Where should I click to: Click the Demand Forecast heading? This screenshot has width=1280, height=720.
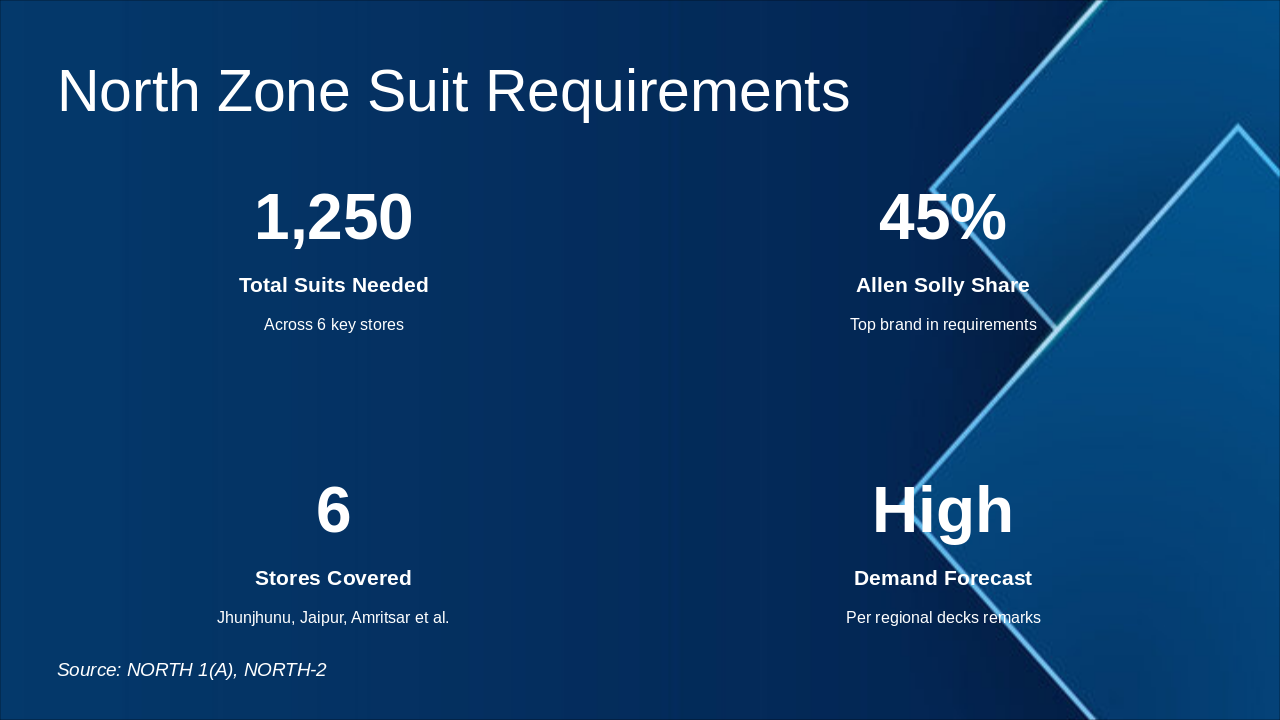point(942,578)
